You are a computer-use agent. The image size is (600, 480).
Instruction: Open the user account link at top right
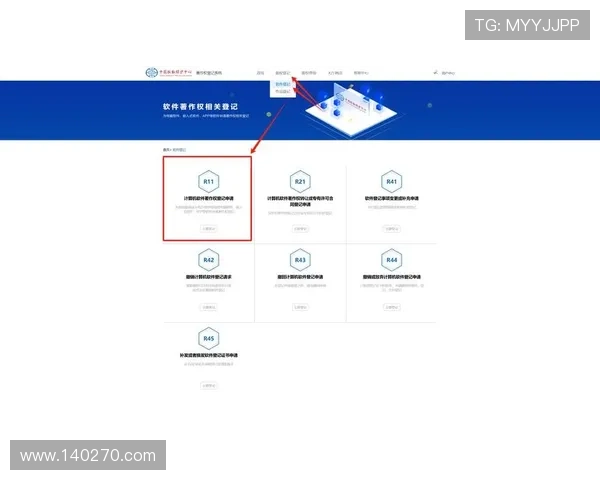(446, 73)
